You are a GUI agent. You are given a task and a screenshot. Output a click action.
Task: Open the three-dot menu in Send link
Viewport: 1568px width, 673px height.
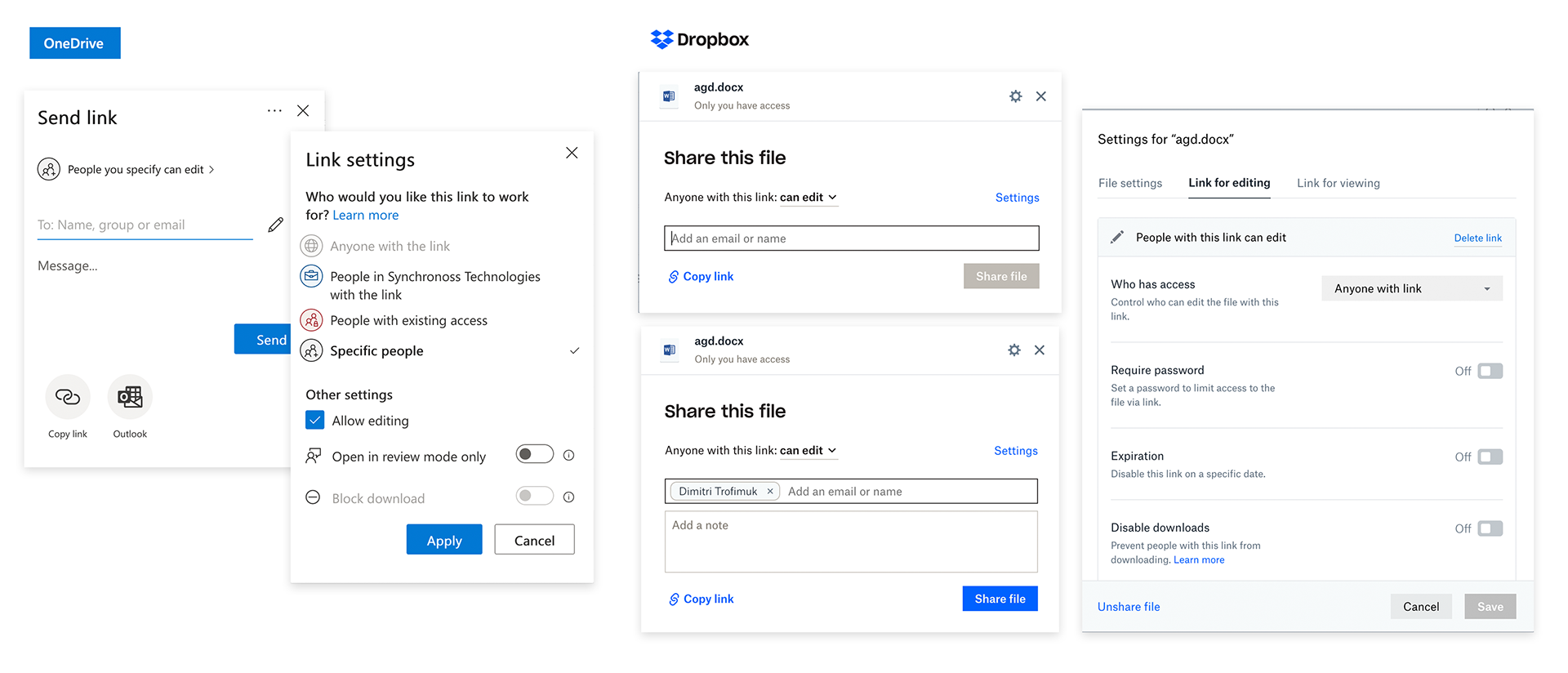[x=274, y=110]
